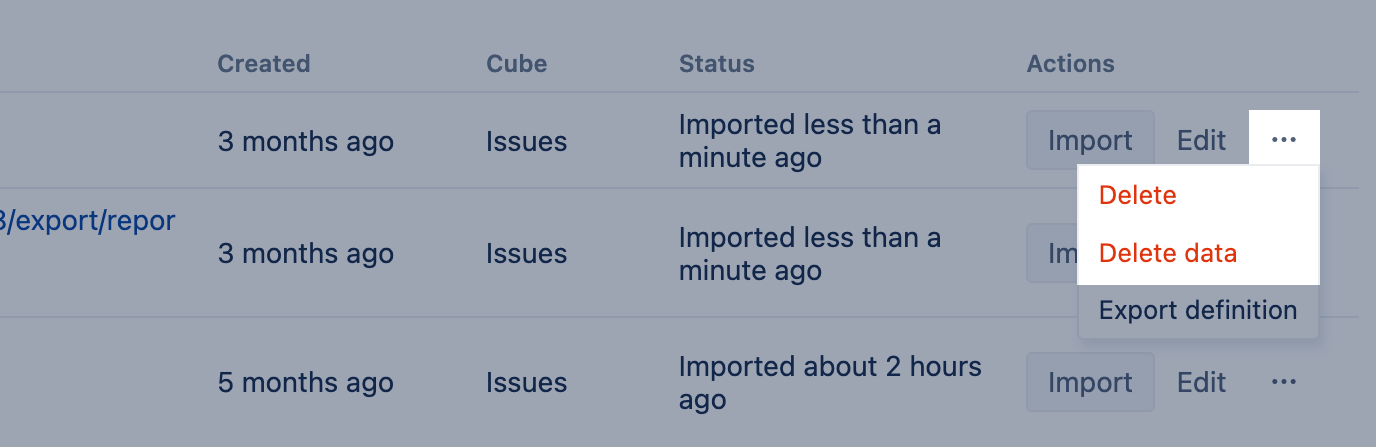Select the 5 months ago created date

tap(305, 383)
